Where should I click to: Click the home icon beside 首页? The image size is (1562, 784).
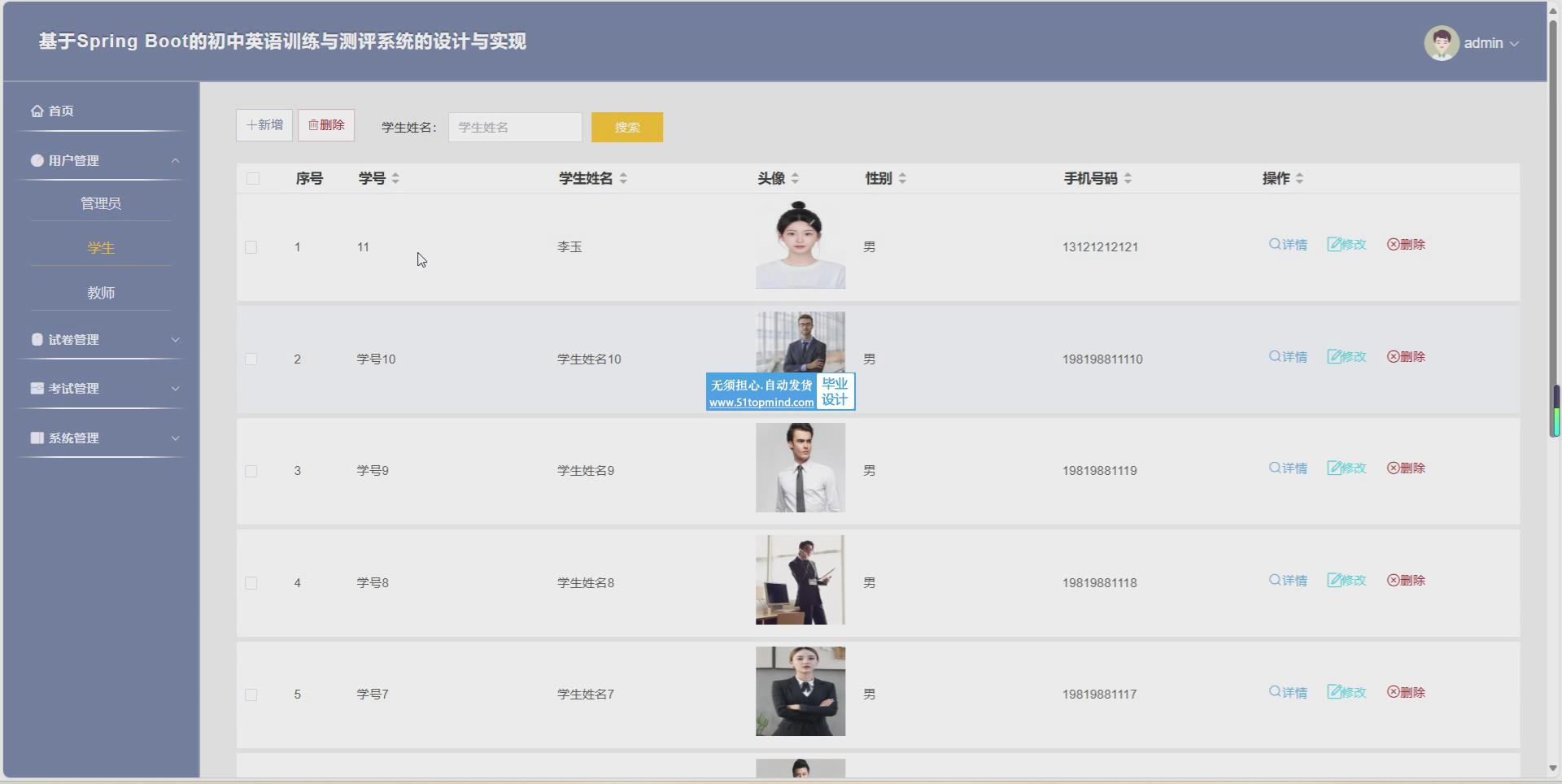[37, 111]
